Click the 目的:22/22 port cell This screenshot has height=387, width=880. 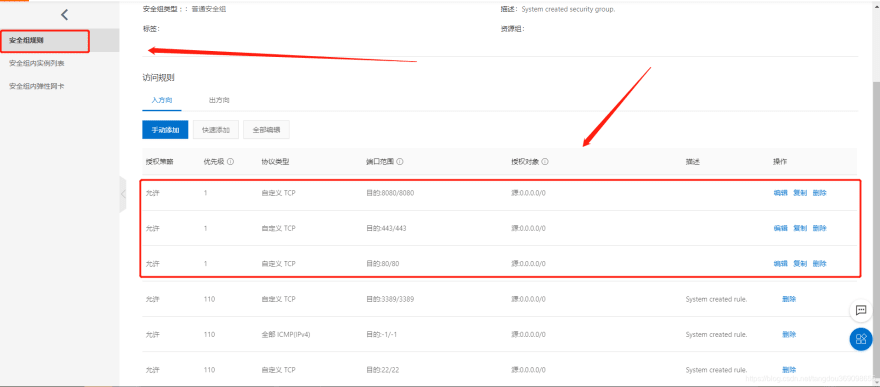coord(383,370)
